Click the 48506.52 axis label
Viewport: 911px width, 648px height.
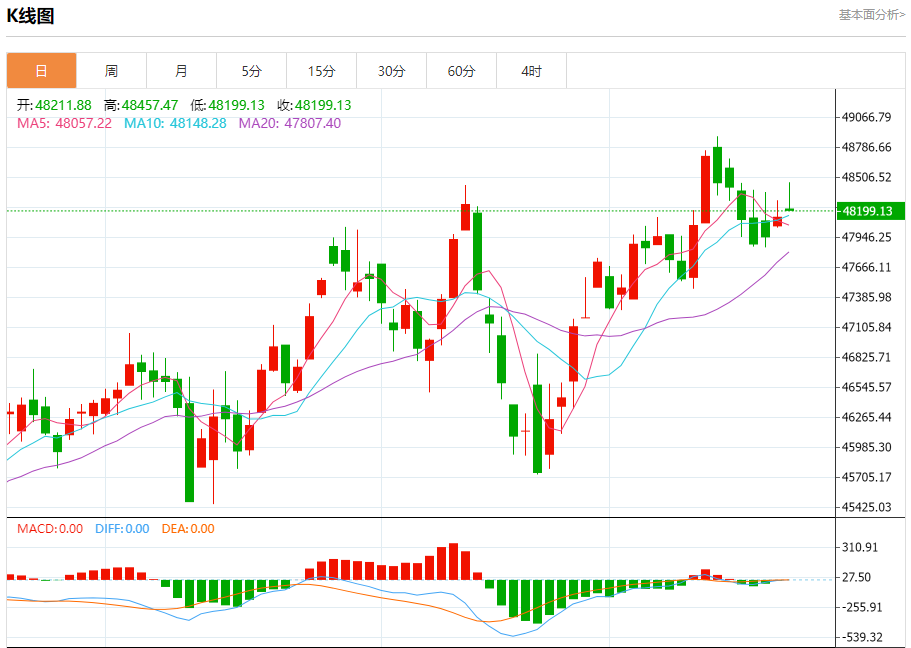pyautogui.click(x=867, y=177)
